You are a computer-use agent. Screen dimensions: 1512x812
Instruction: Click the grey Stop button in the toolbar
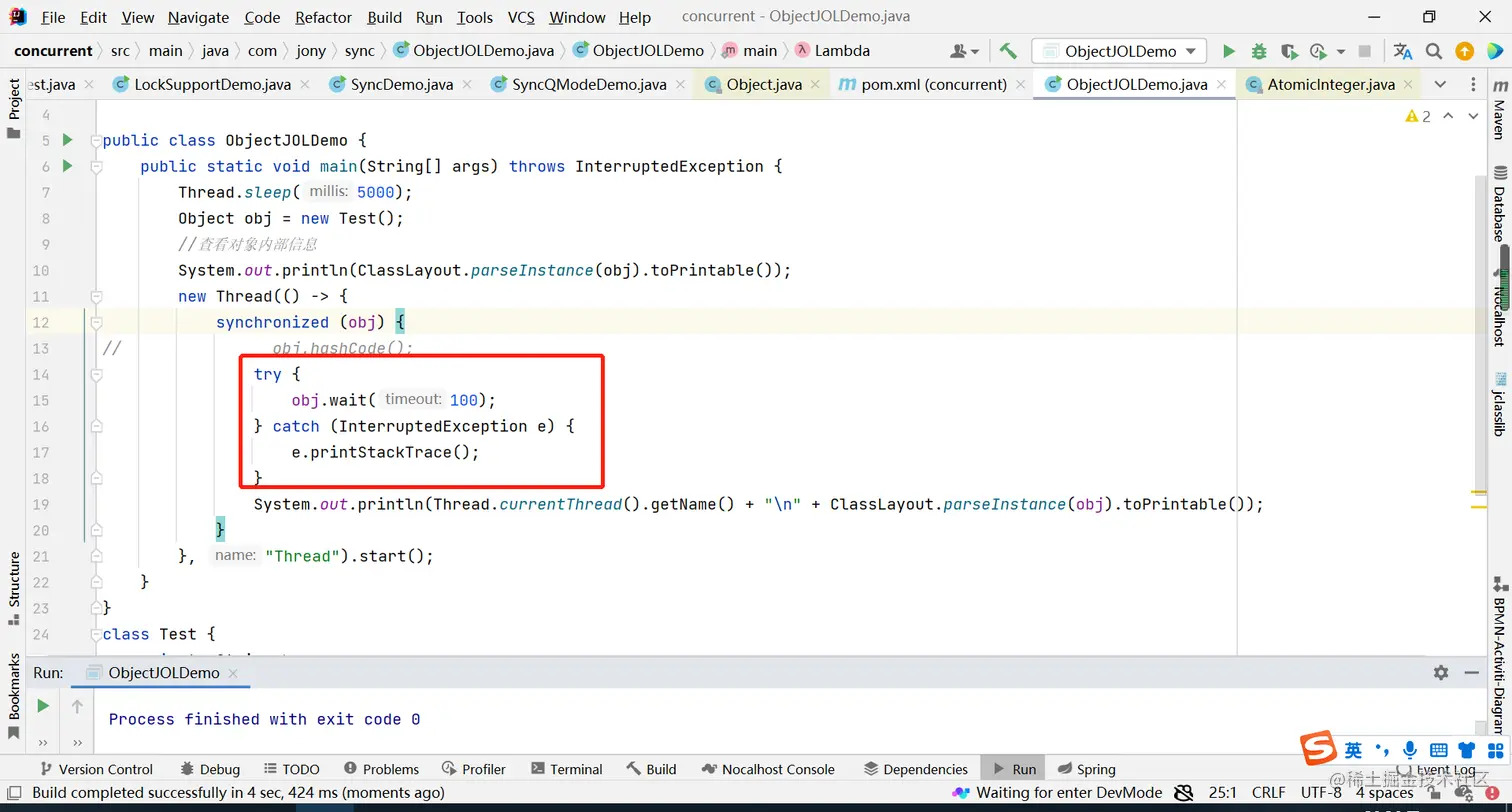pyautogui.click(x=1365, y=51)
